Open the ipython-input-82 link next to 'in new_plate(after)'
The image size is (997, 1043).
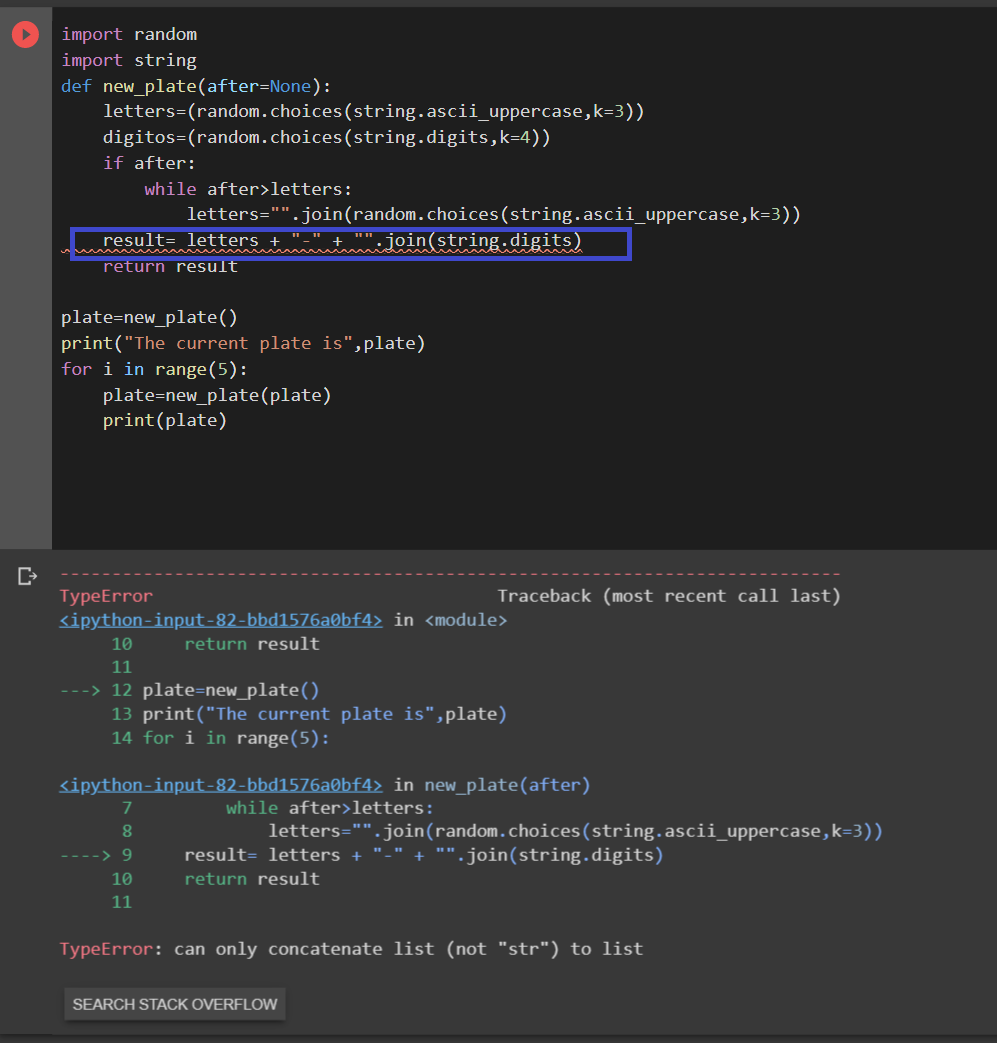pyautogui.click(x=221, y=785)
